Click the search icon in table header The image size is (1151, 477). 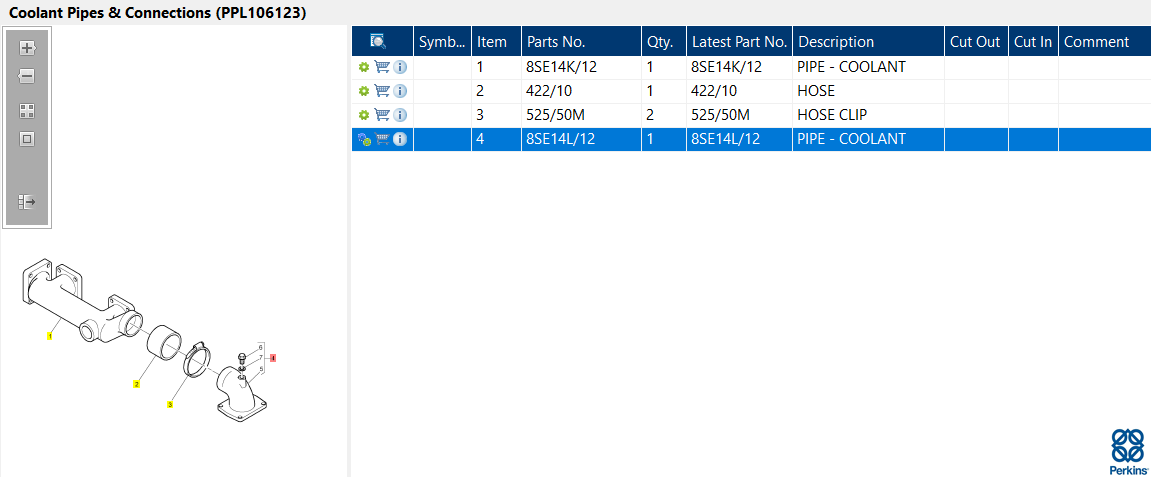(378, 41)
